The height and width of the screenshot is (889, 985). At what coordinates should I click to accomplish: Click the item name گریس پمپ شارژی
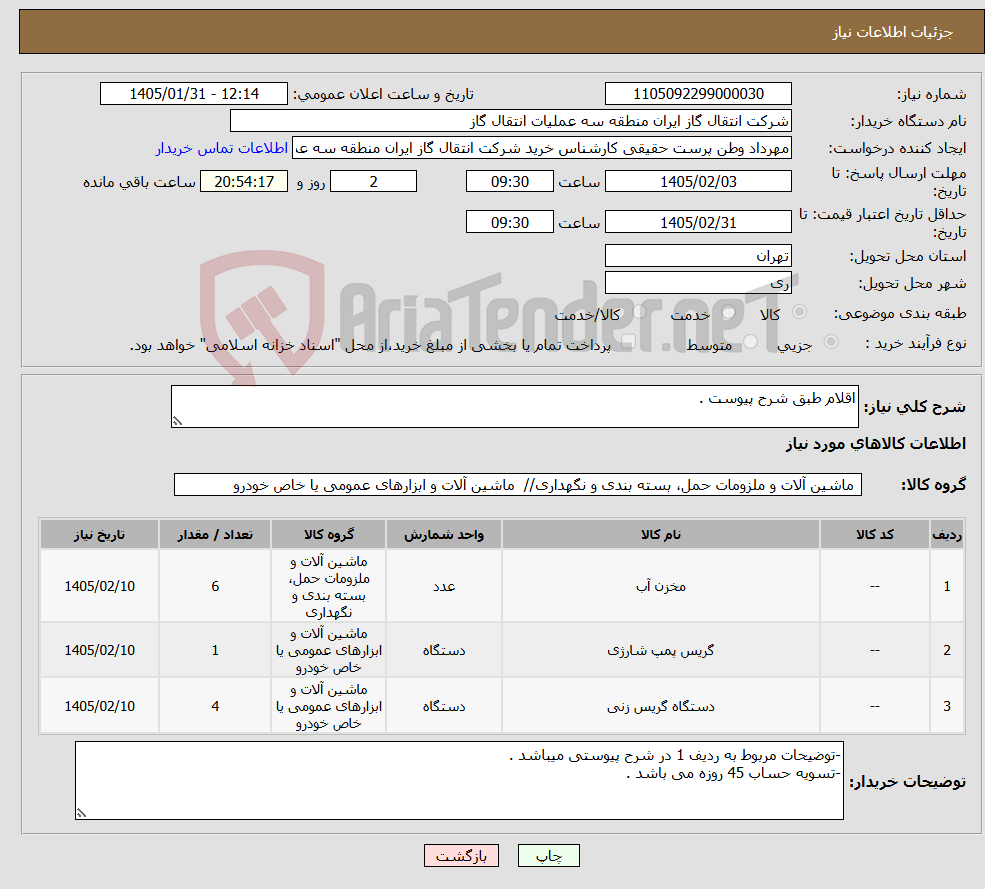(x=661, y=650)
